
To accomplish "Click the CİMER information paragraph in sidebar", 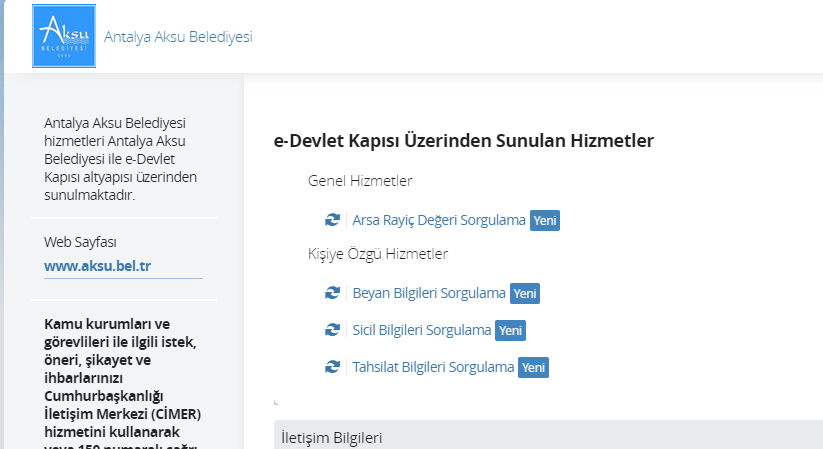I will [x=123, y=382].
